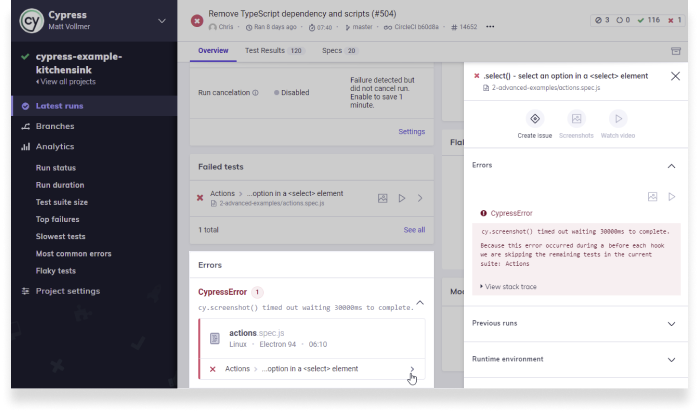Click the run number 14652
Image resolution: width=699 pixels, height=414 pixels.
pos(464,27)
